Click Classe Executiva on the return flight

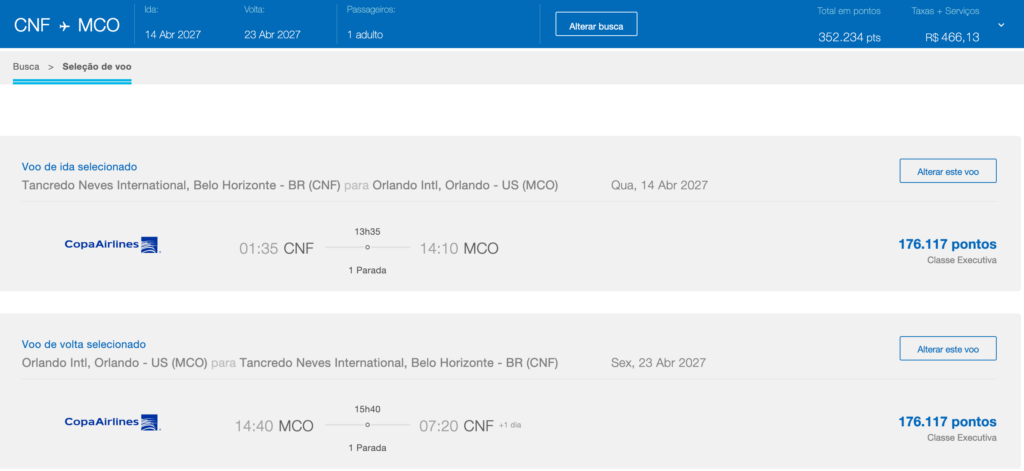click(962, 438)
